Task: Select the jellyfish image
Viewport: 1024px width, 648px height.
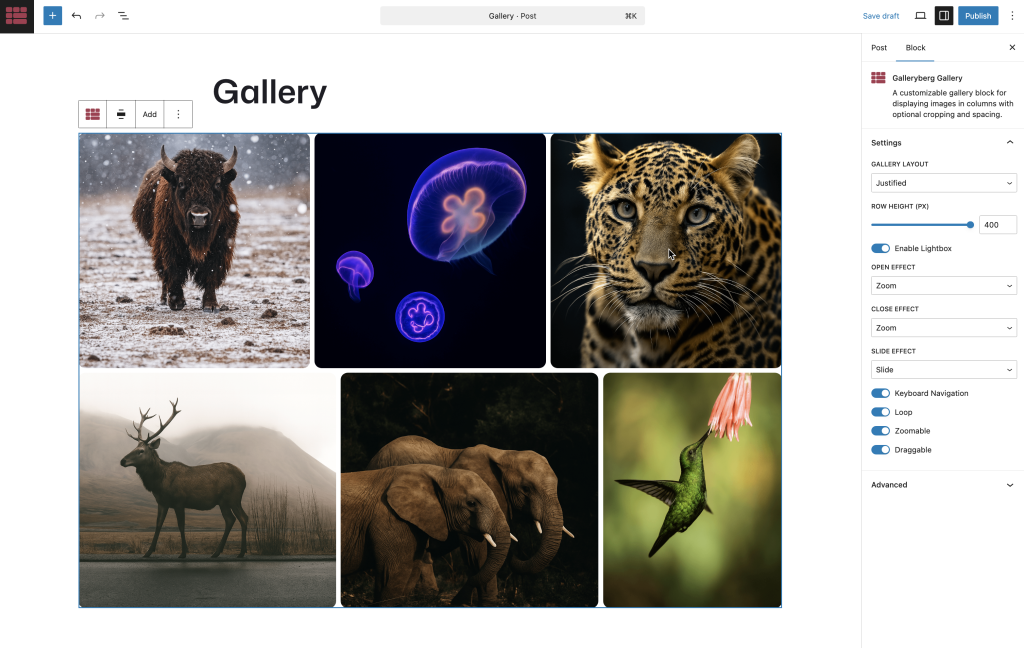Action: 430,251
